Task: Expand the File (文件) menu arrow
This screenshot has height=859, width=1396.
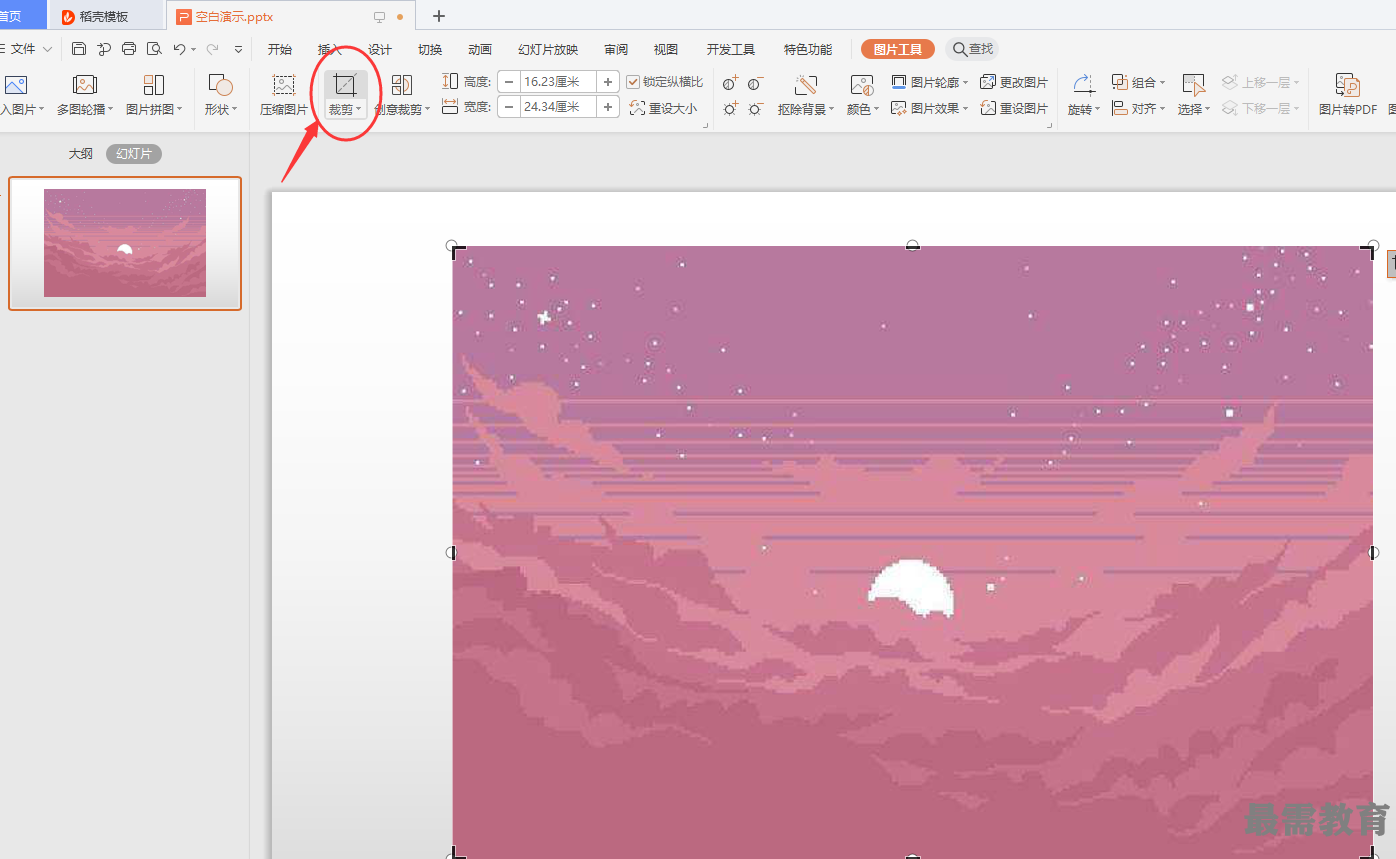Action: point(47,49)
